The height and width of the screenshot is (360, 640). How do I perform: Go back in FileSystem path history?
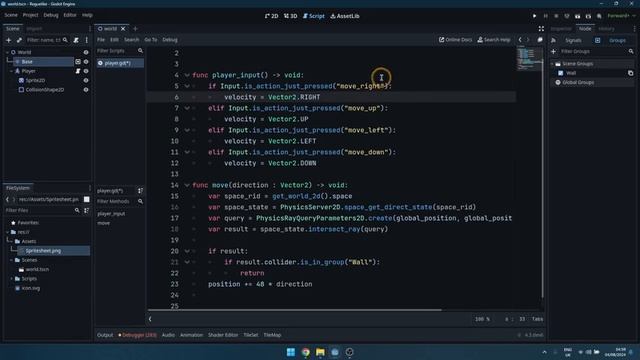point(7,199)
